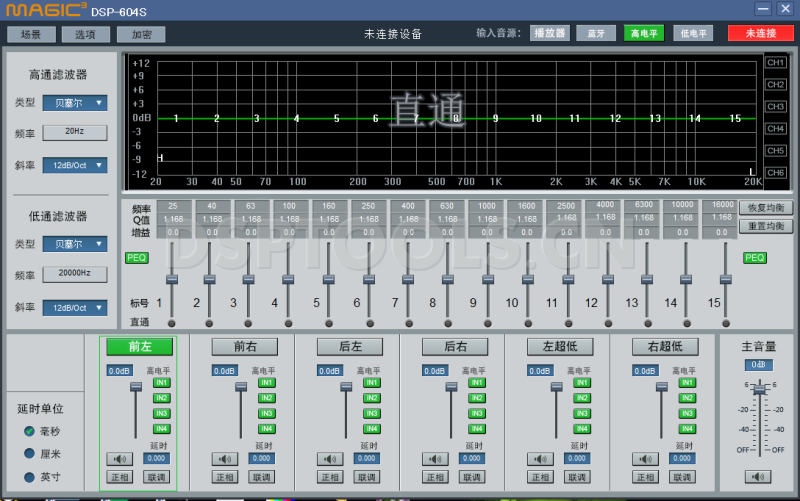Select 厘米 delay unit
The height and width of the screenshot is (501, 800).
click(30, 454)
